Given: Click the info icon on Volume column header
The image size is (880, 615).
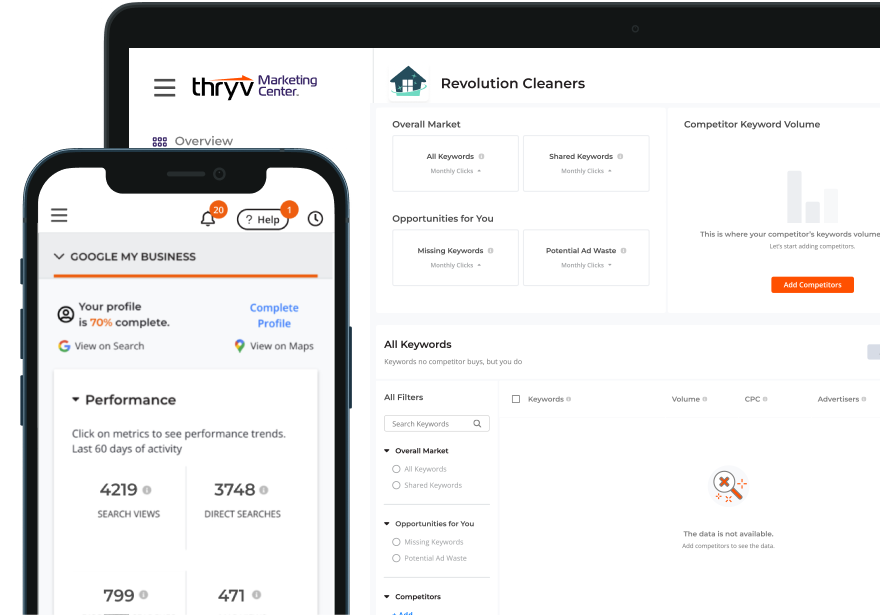Looking at the screenshot, I should click(x=705, y=400).
